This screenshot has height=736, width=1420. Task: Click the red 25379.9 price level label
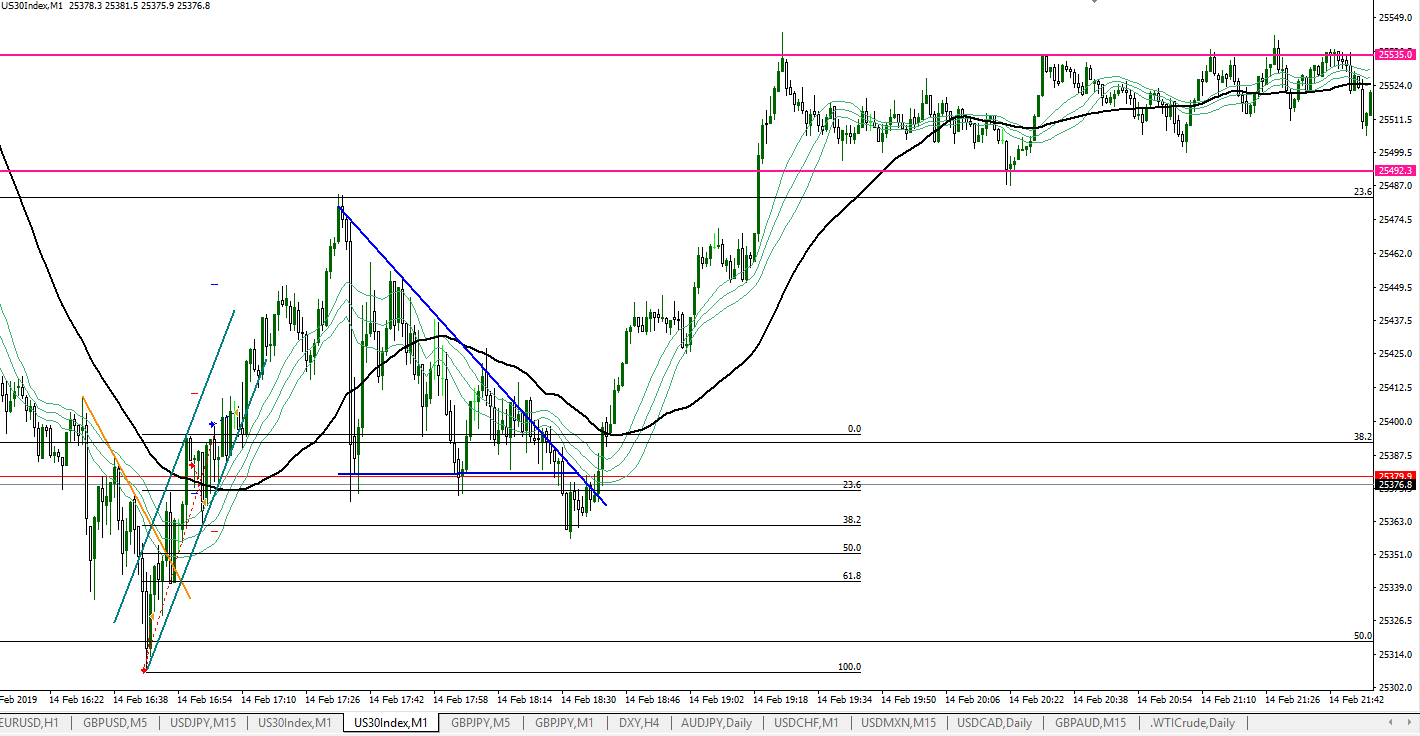tap(1395, 476)
